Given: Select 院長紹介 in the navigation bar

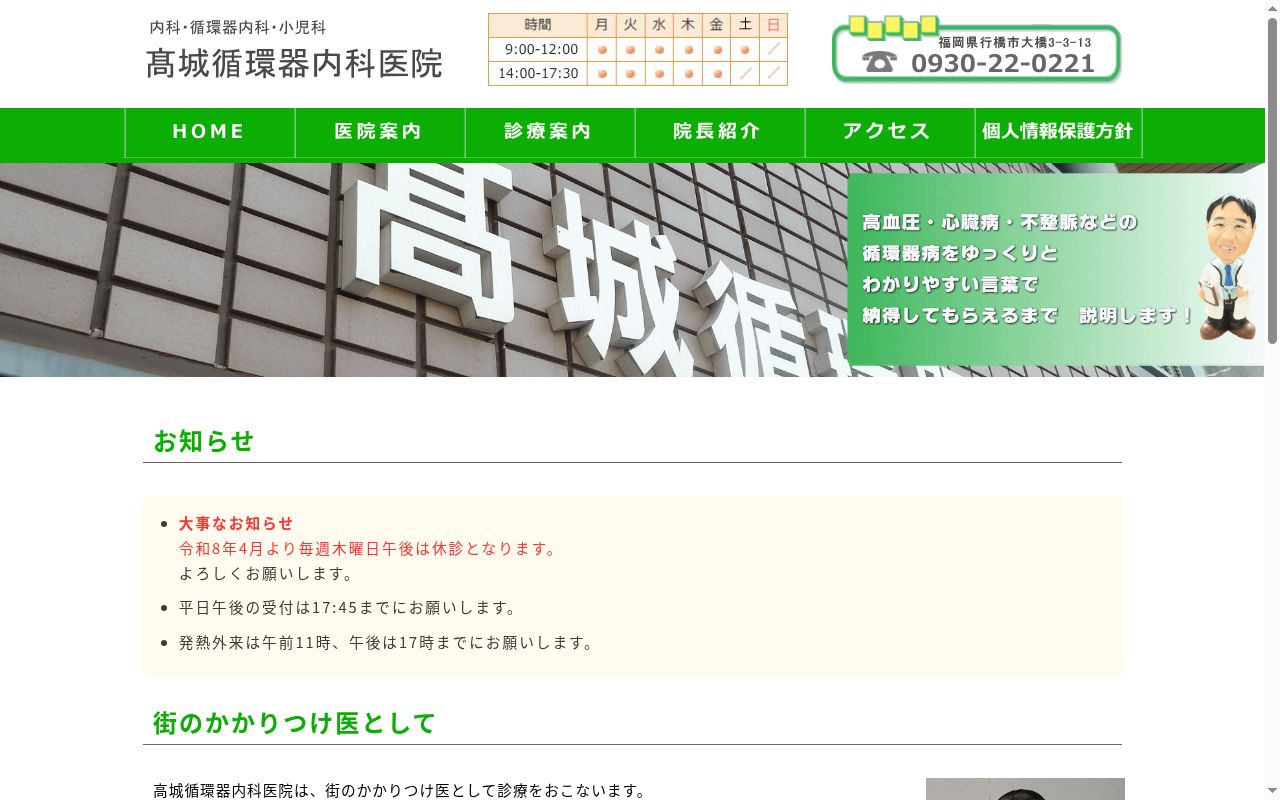Looking at the screenshot, I should [720, 133].
